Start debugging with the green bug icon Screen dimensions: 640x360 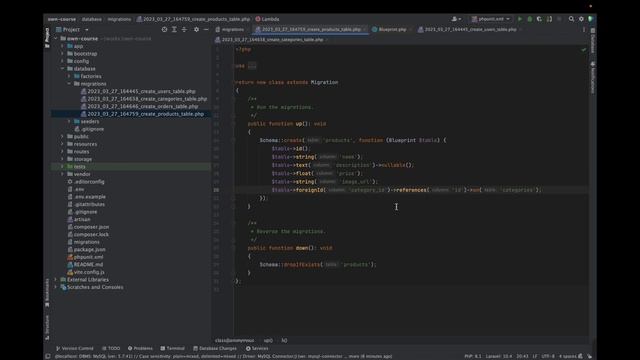(x=530, y=19)
